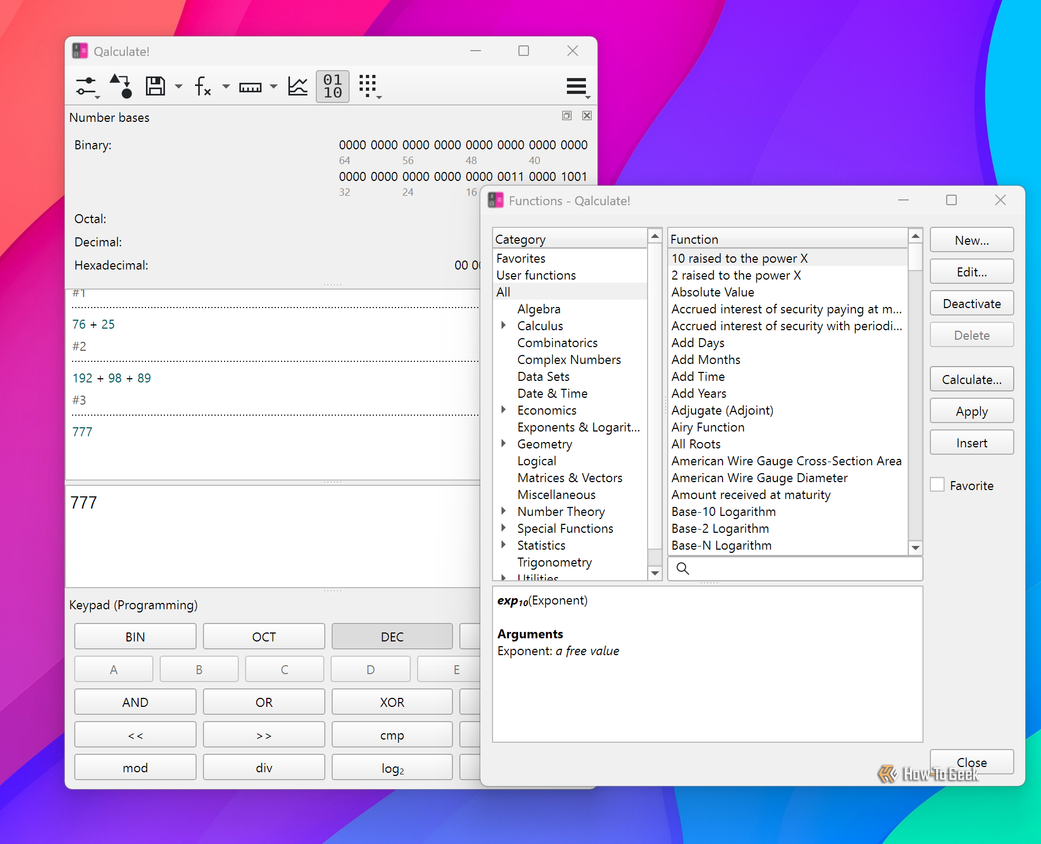Toggle the DEC base button

pyautogui.click(x=392, y=636)
